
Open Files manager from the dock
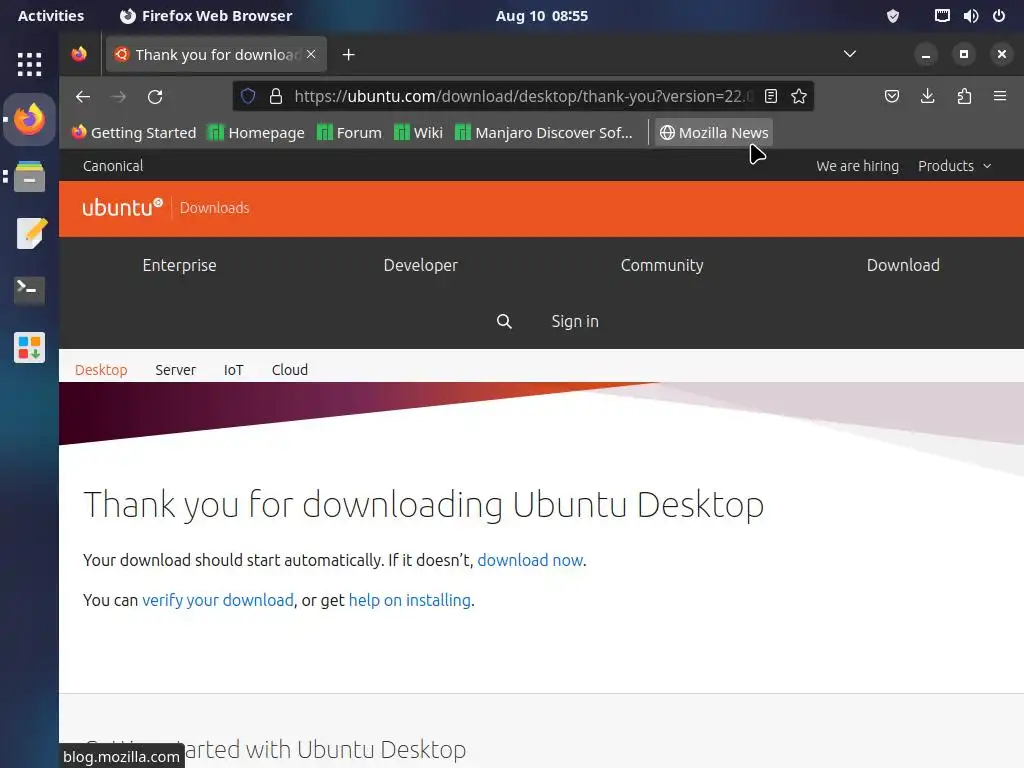pos(29,176)
